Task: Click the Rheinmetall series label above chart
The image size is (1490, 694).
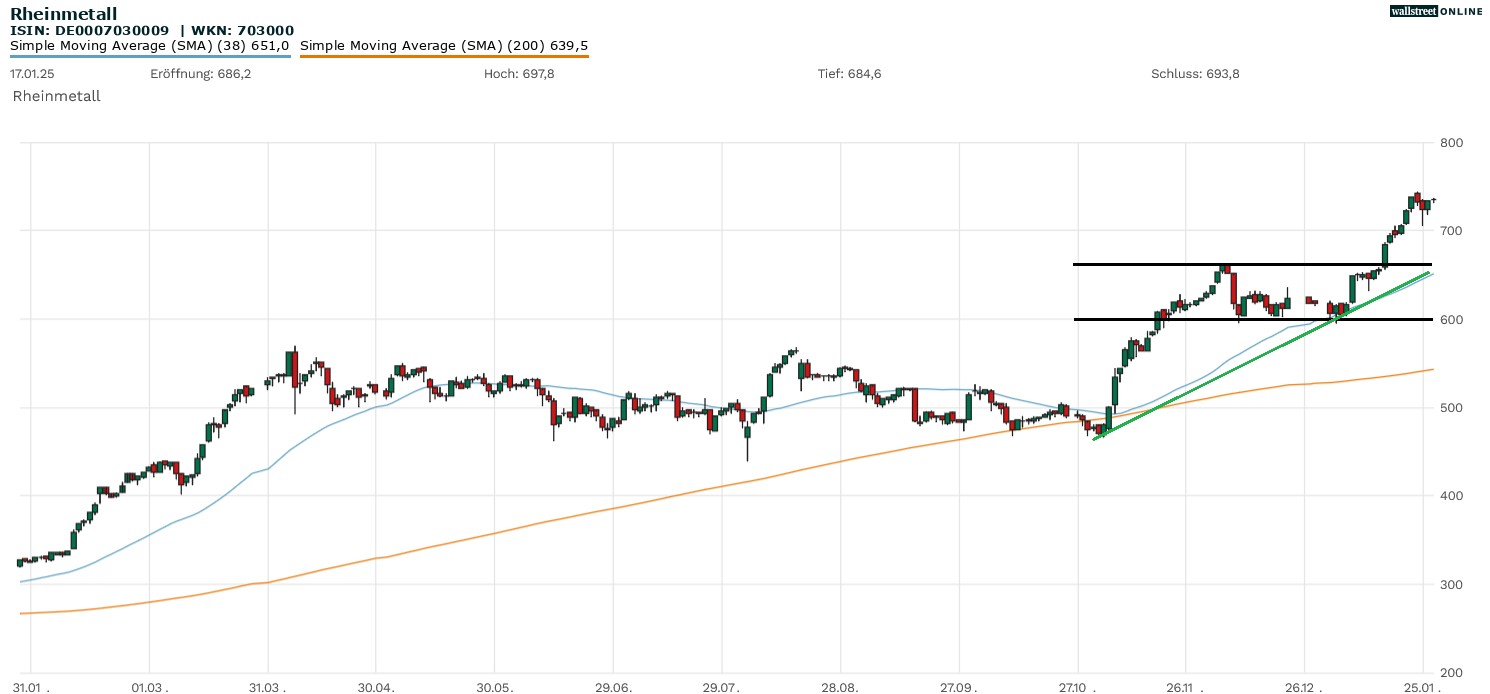Action: click(57, 96)
